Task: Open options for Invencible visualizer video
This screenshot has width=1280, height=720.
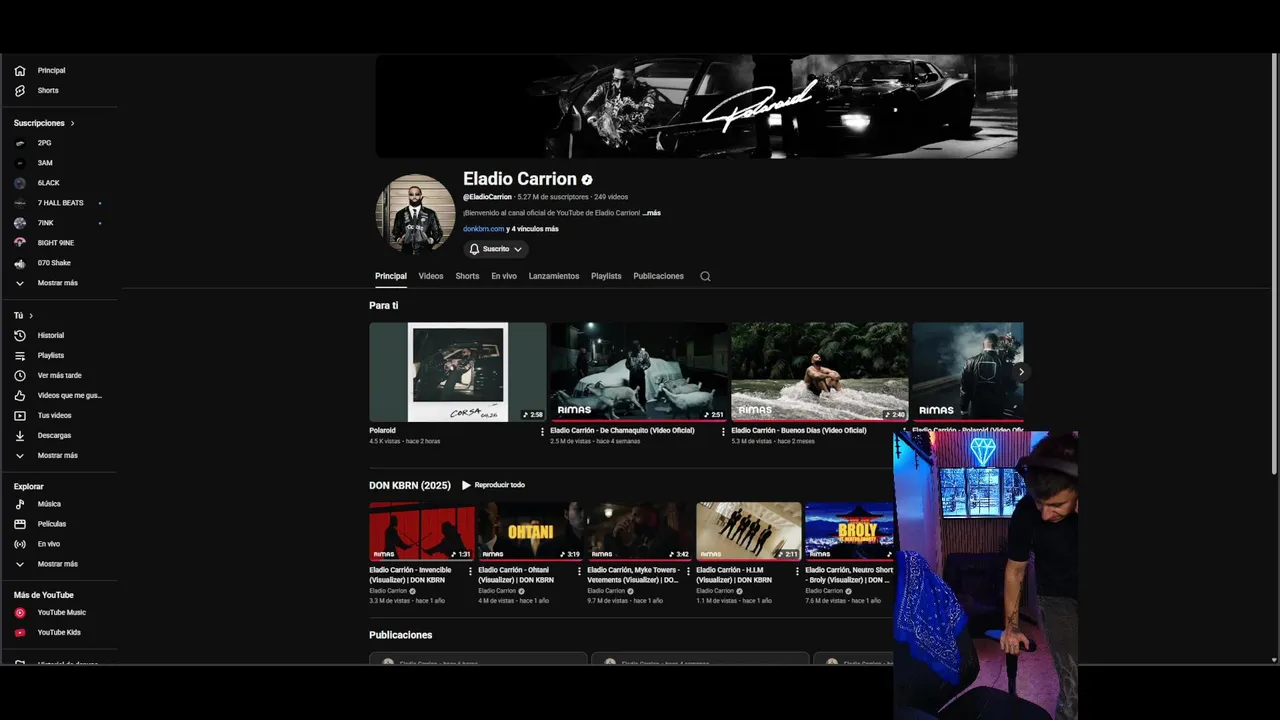Action: pos(470,571)
